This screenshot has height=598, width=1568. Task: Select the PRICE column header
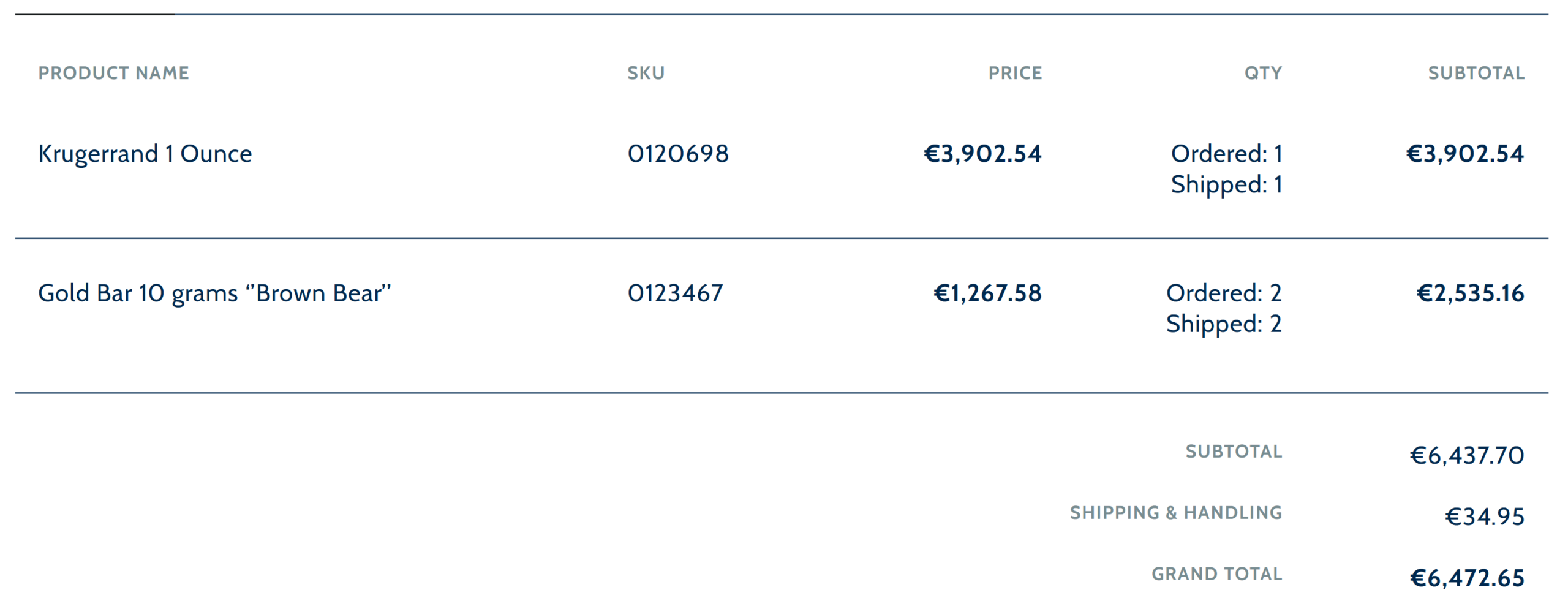point(1015,73)
